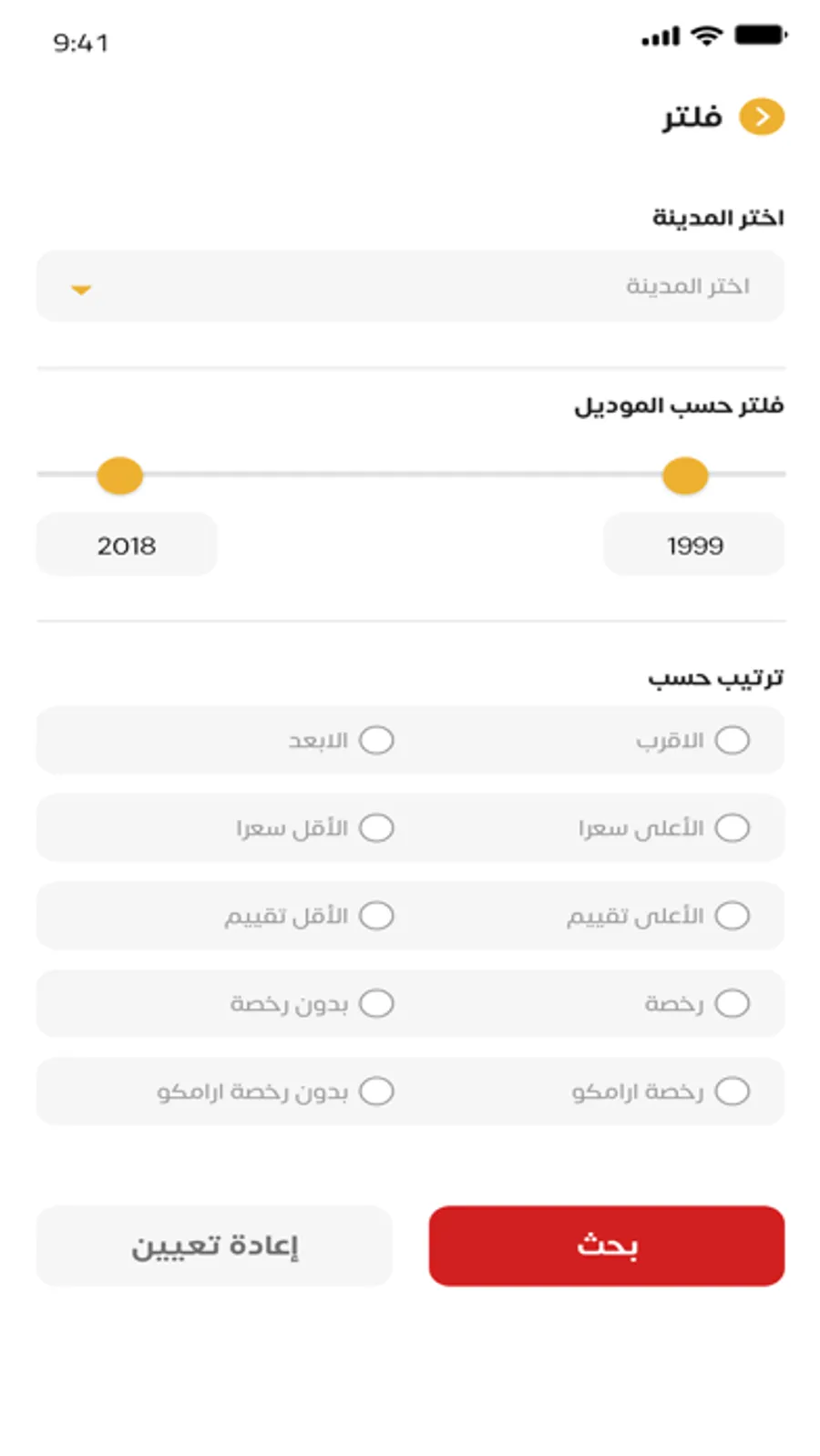Image resolution: width=820 pixels, height=1456 pixels.
Task: Select رخصة ارامكو radio button
Action: (732, 1091)
